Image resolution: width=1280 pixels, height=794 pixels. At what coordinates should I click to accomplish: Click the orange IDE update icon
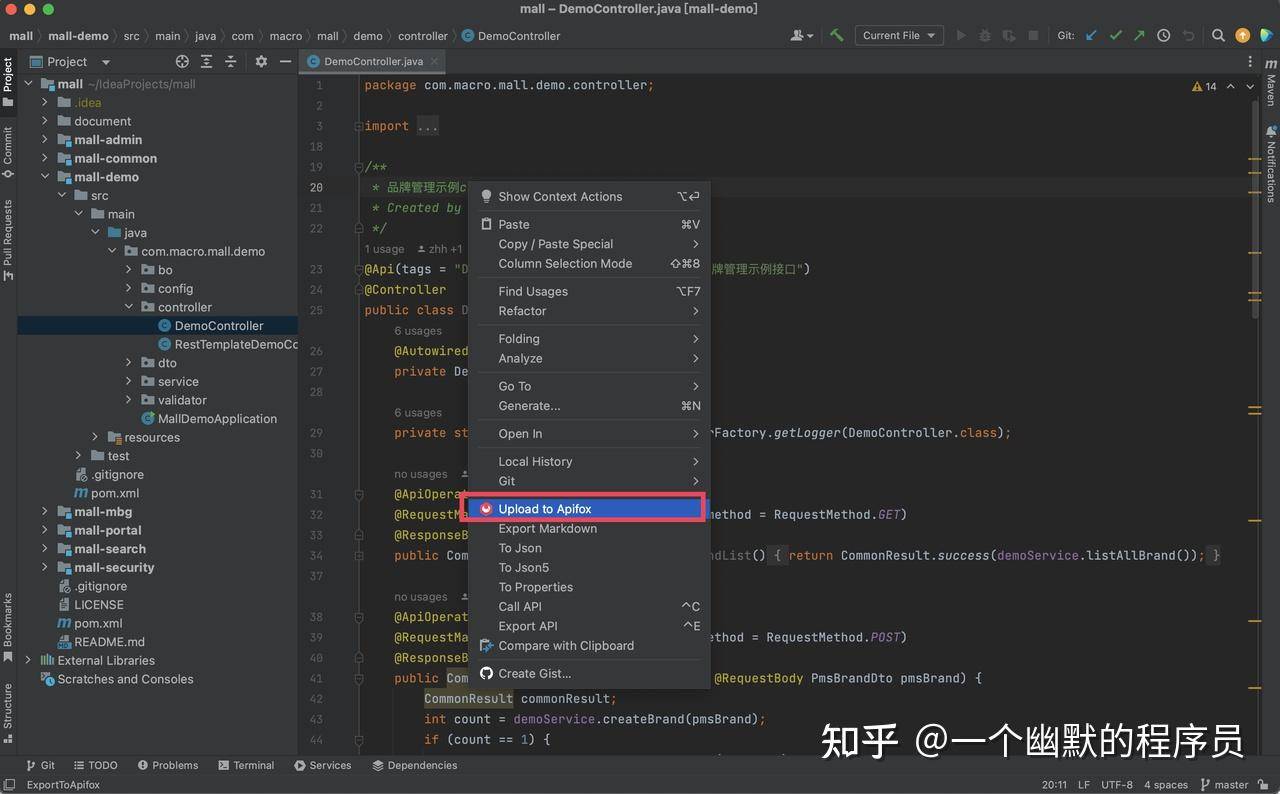[1242, 35]
